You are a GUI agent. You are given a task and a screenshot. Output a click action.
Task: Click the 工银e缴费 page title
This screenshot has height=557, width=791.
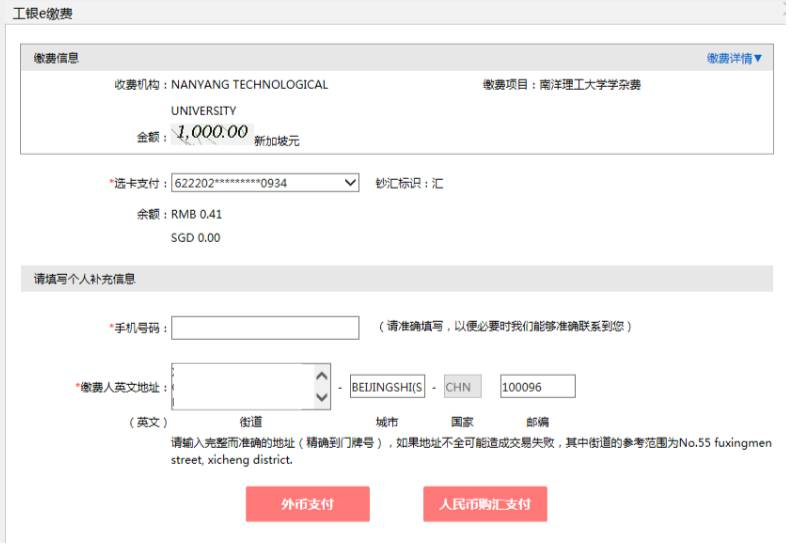coord(42,14)
